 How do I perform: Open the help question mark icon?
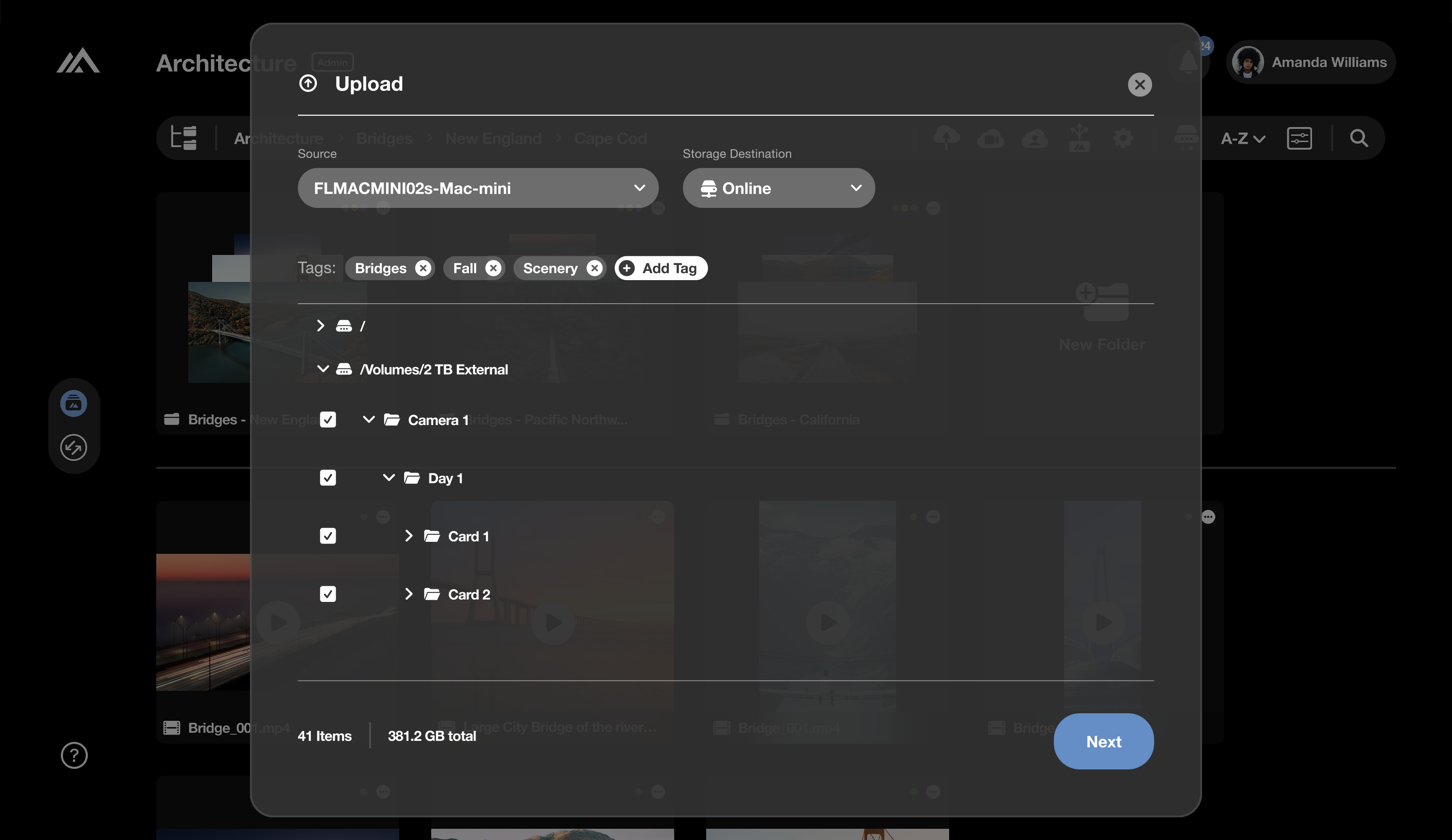click(x=74, y=755)
